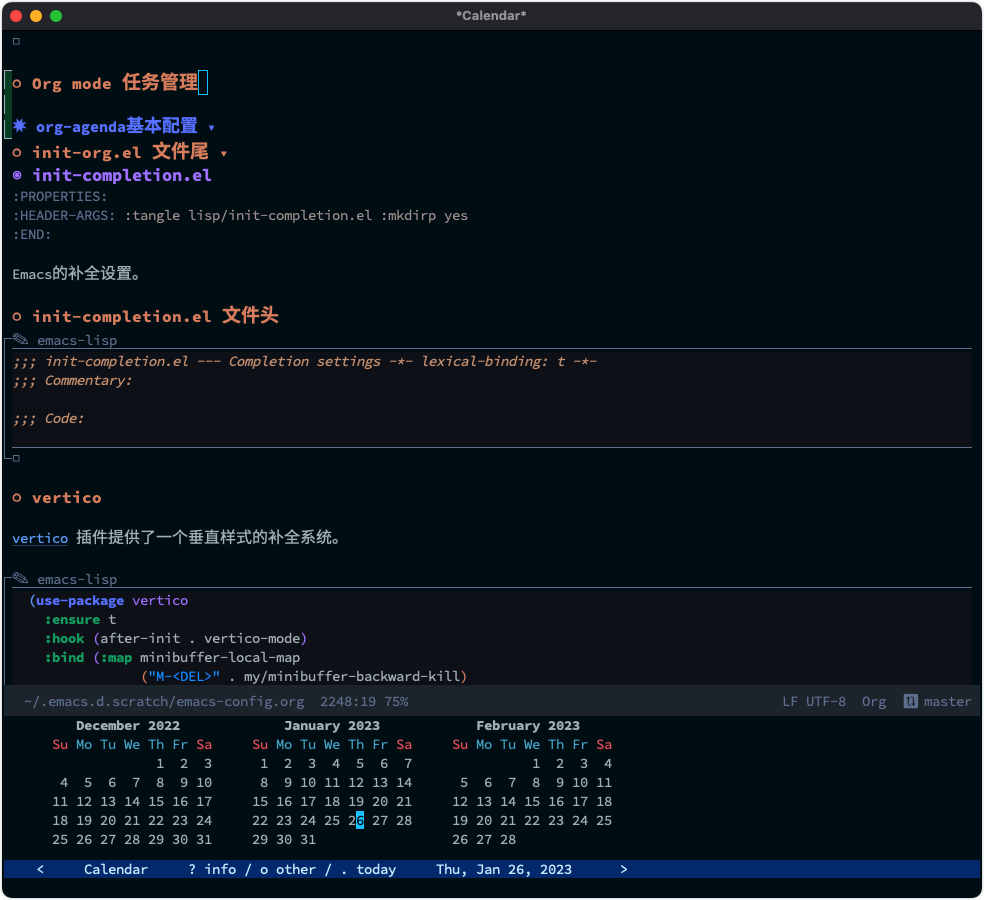
Task: Expand the org-agenda基本配置 fold arrow
Action: point(211,128)
